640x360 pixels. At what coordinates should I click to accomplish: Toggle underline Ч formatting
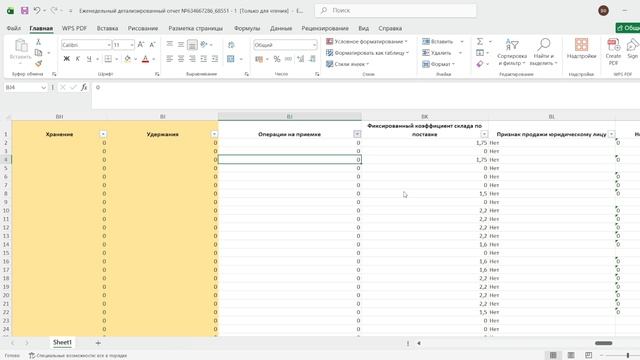point(89,59)
